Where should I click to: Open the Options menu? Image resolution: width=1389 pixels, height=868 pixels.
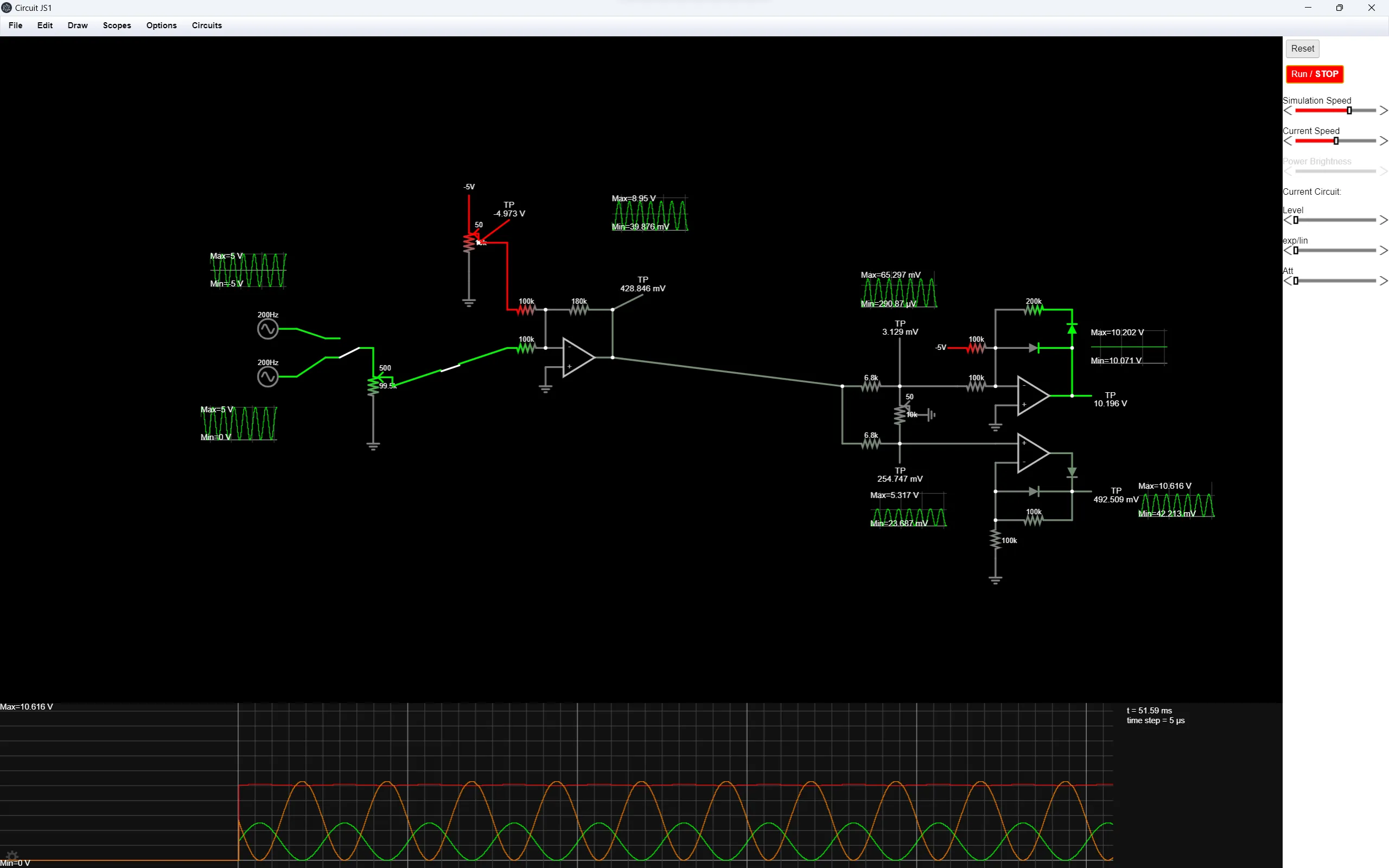161,25
